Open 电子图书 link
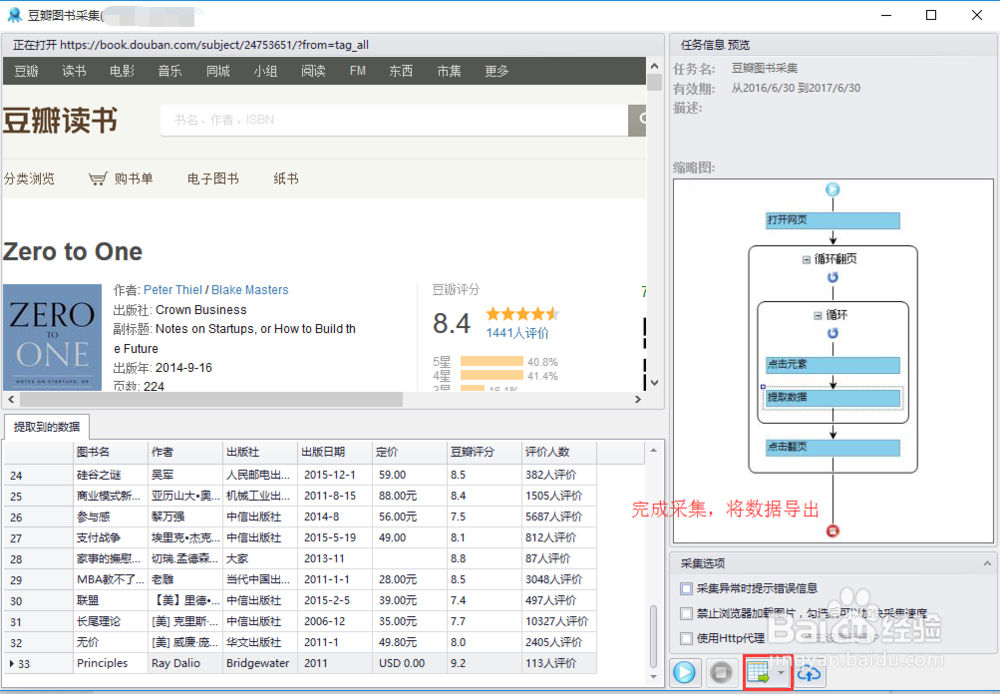 pyautogui.click(x=213, y=179)
